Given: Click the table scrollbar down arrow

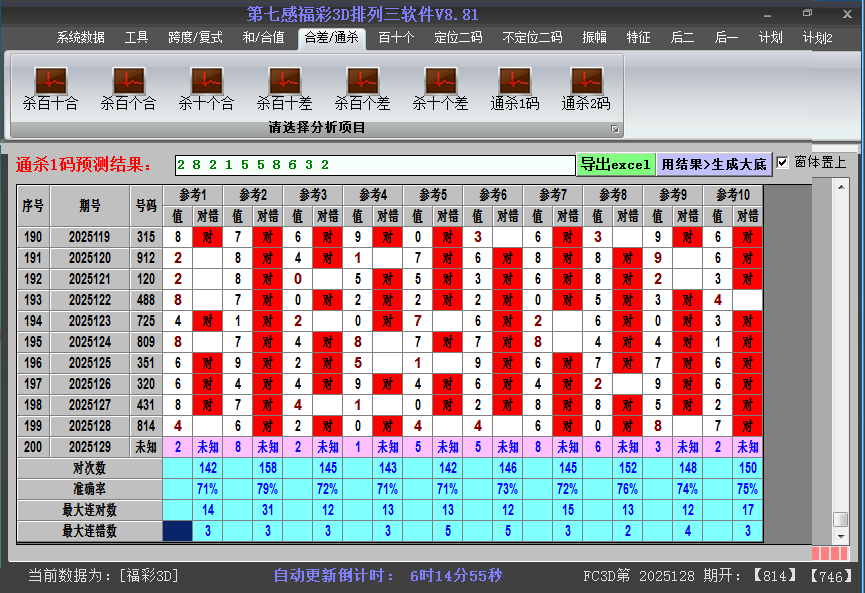Looking at the screenshot, I should coord(841,536).
